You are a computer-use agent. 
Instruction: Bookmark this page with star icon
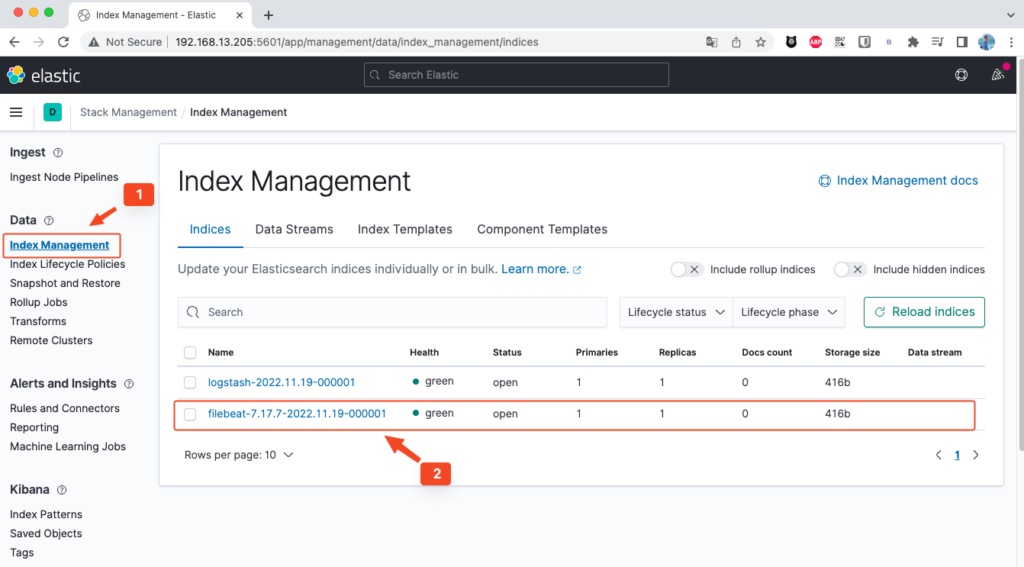(760, 42)
